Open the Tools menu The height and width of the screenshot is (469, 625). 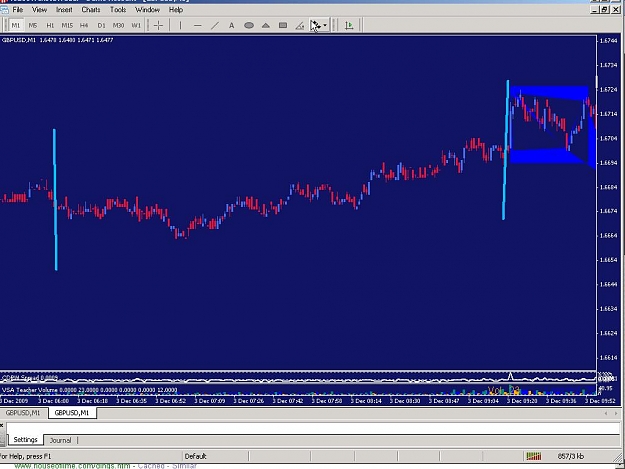click(x=118, y=10)
